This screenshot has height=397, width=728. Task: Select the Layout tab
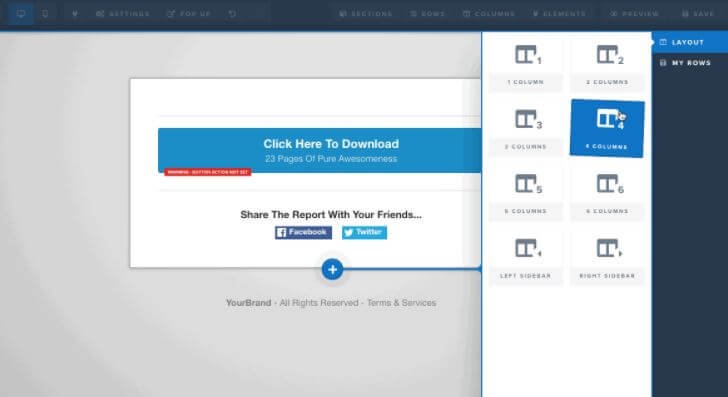point(690,42)
